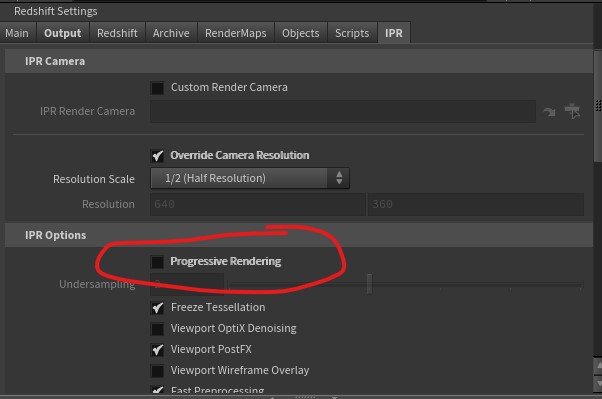The width and height of the screenshot is (602, 399).
Task: Enable Viewport OptiX Denoising
Action: point(157,329)
